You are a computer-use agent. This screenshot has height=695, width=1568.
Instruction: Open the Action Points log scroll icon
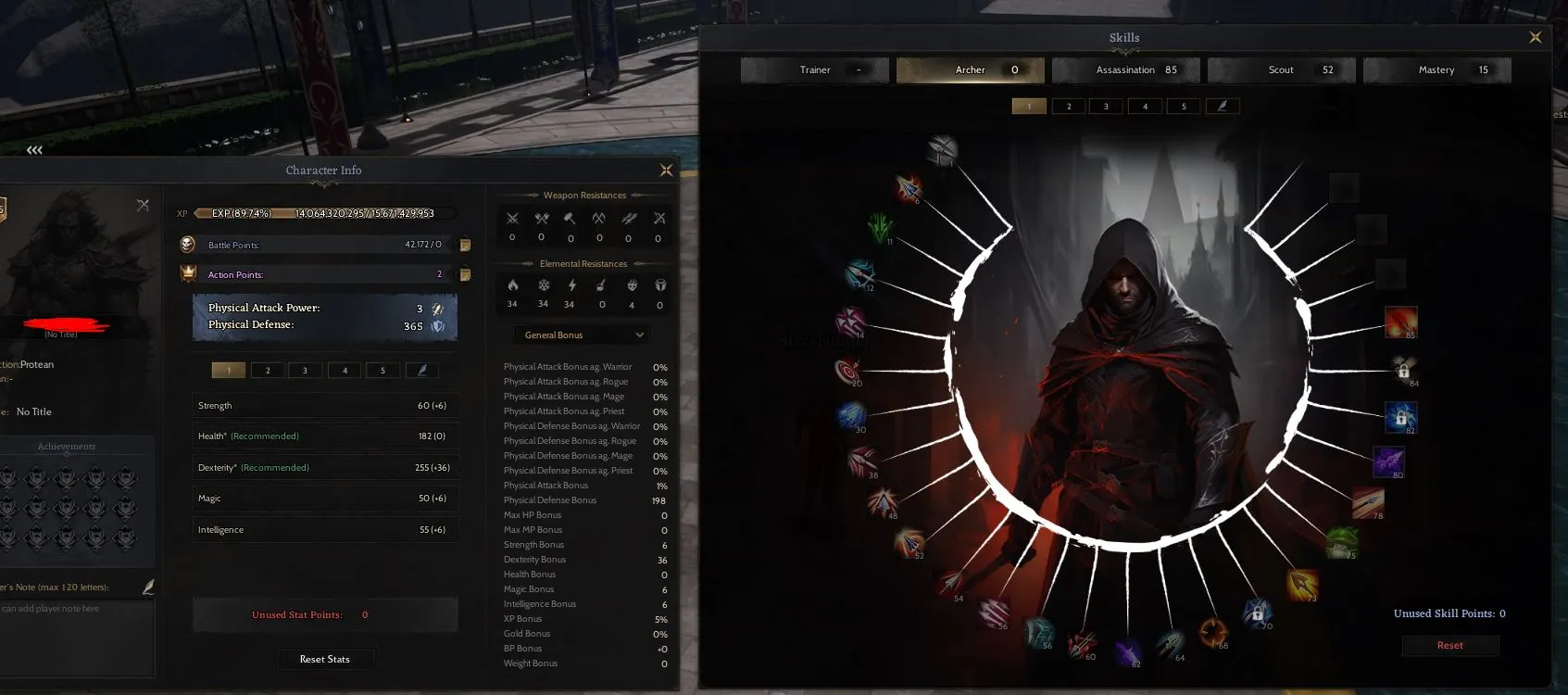coord(465,274)
